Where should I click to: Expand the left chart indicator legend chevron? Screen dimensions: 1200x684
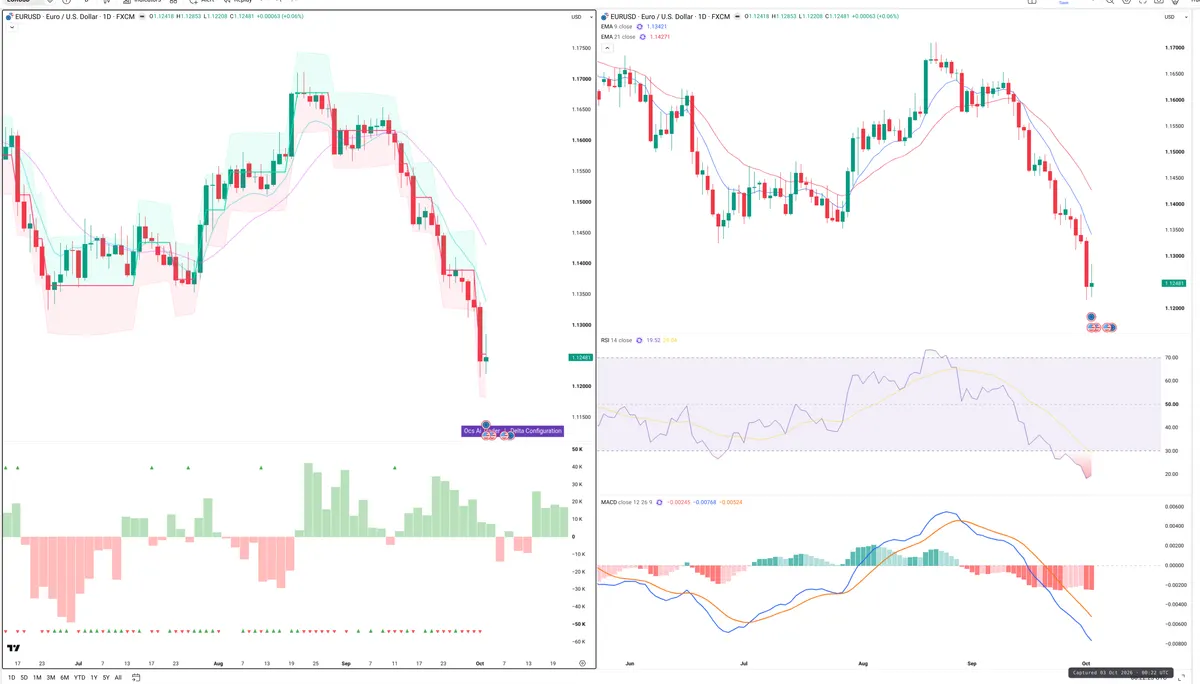pos(11,27)
